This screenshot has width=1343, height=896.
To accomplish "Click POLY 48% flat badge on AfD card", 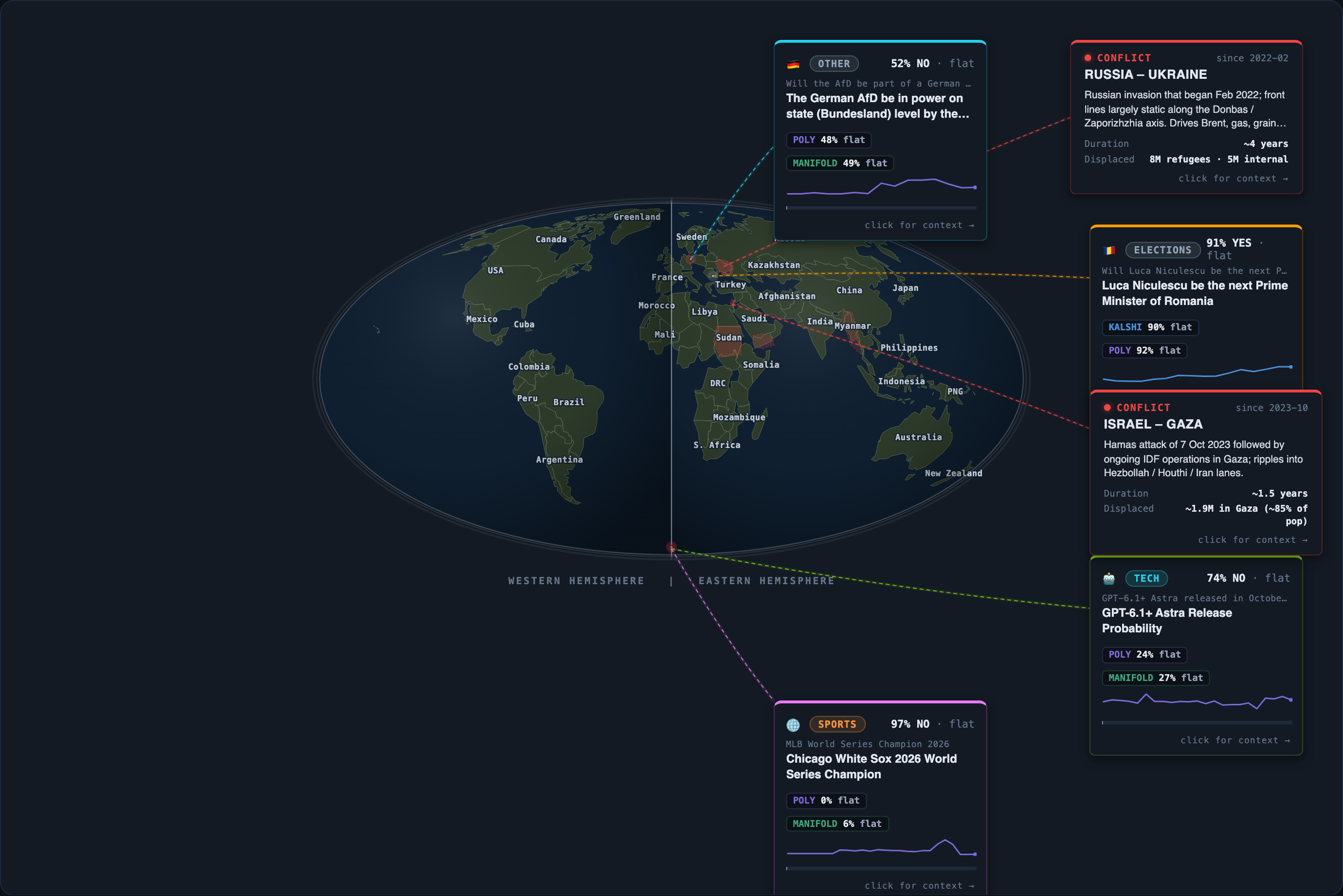I will [x=829, y=140].
